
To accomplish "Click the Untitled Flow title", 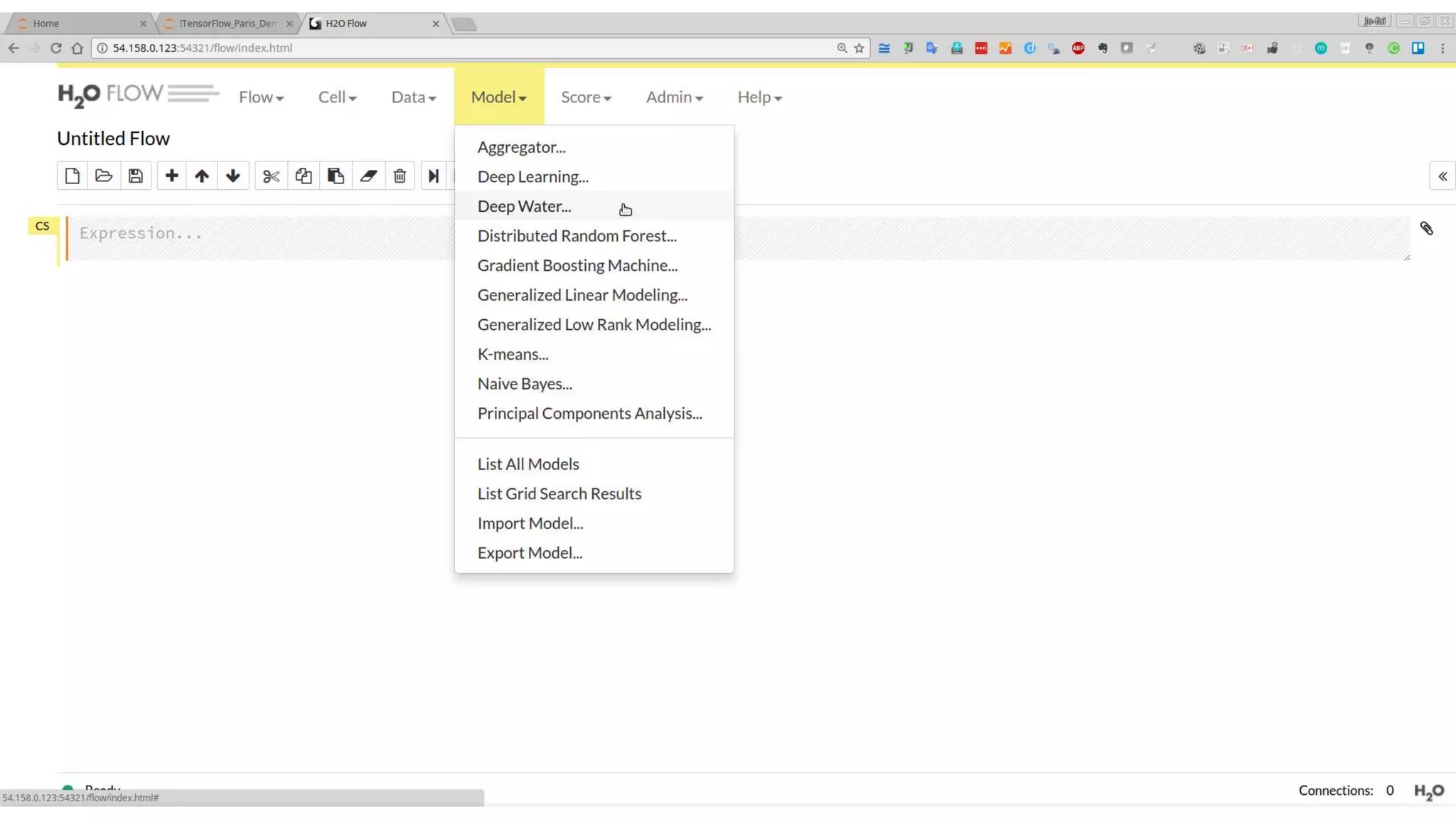I will 114,138.
